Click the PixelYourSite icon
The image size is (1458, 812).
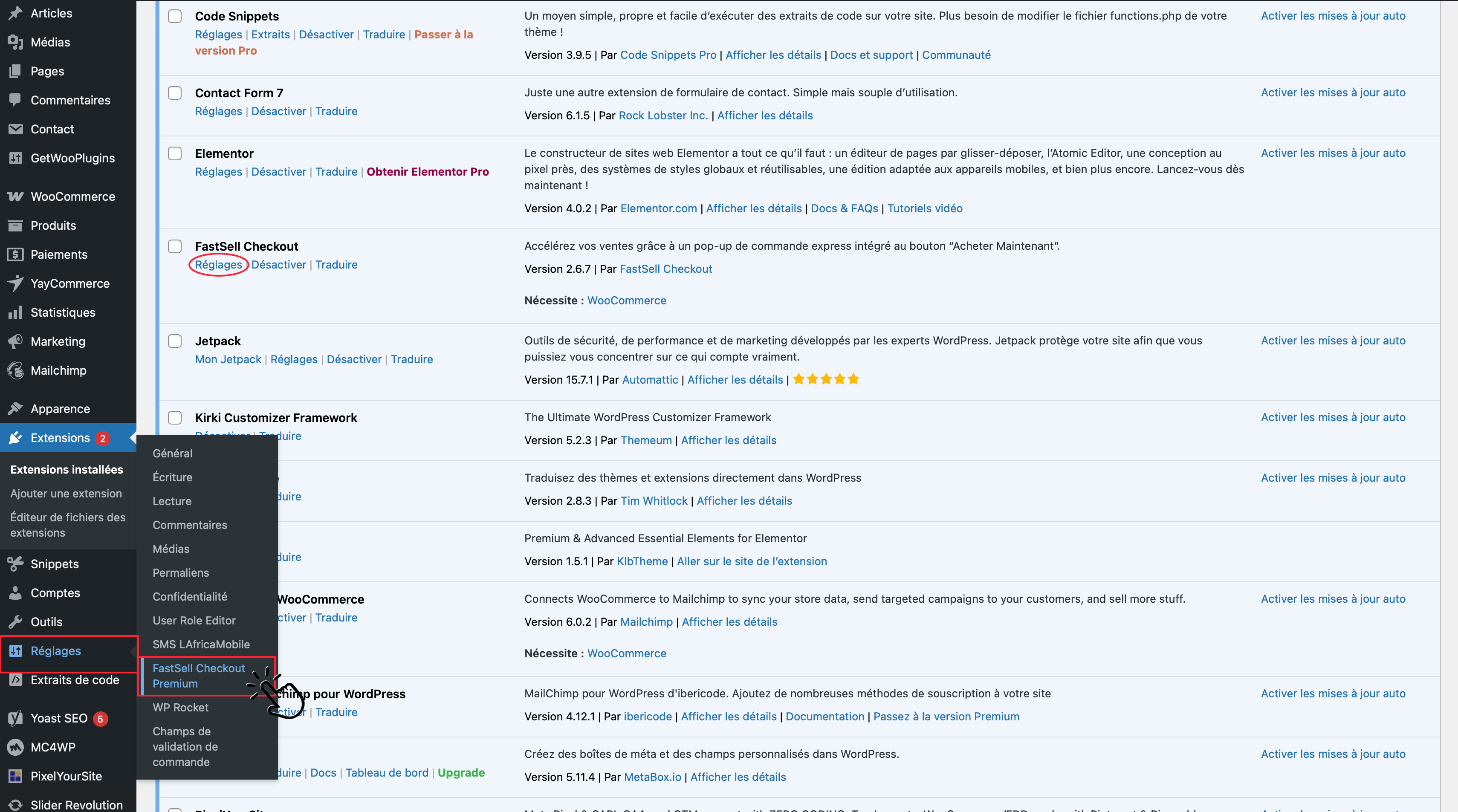(15, 776)
